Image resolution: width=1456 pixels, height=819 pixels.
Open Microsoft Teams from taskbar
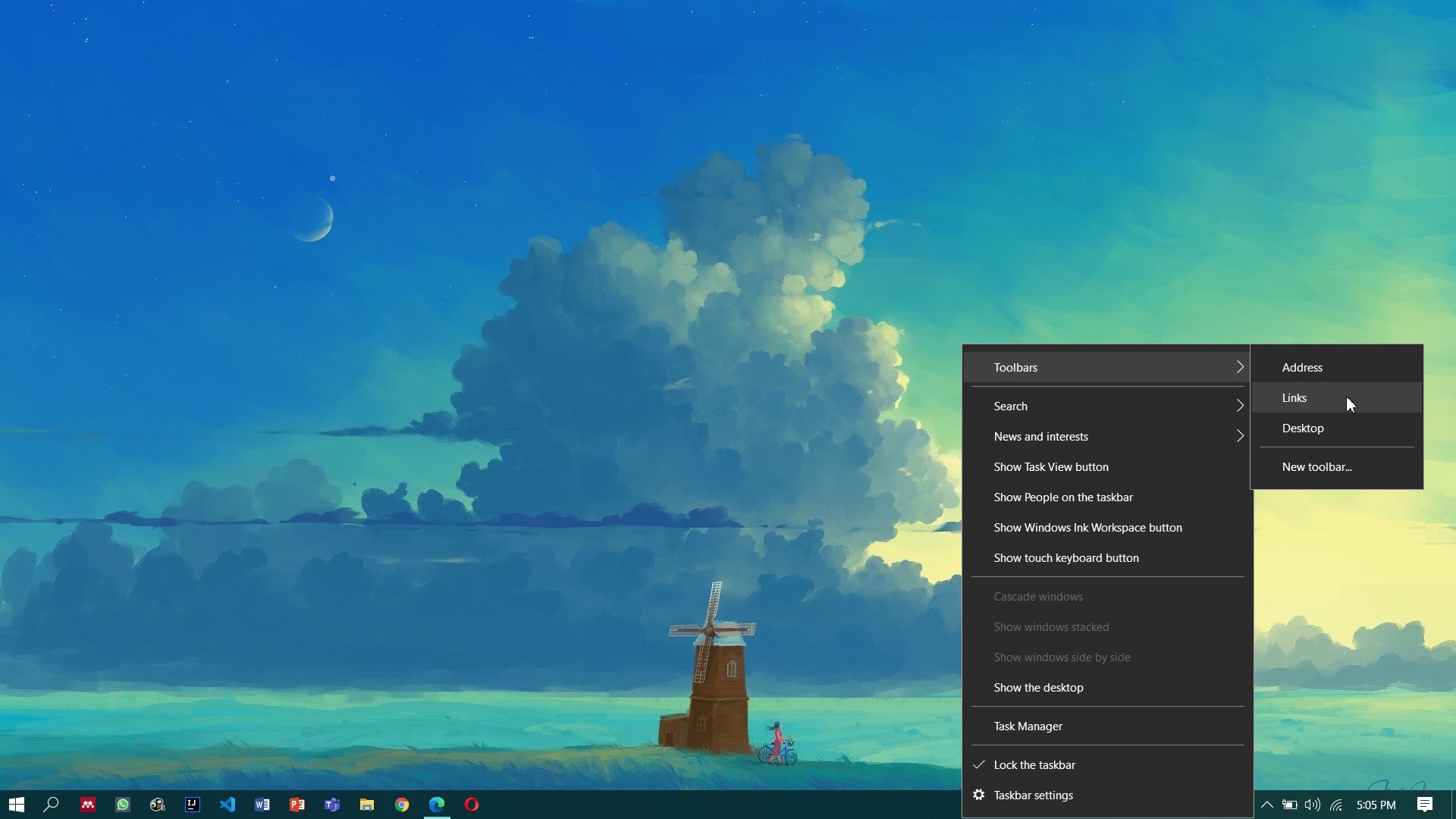coord(332,805)
